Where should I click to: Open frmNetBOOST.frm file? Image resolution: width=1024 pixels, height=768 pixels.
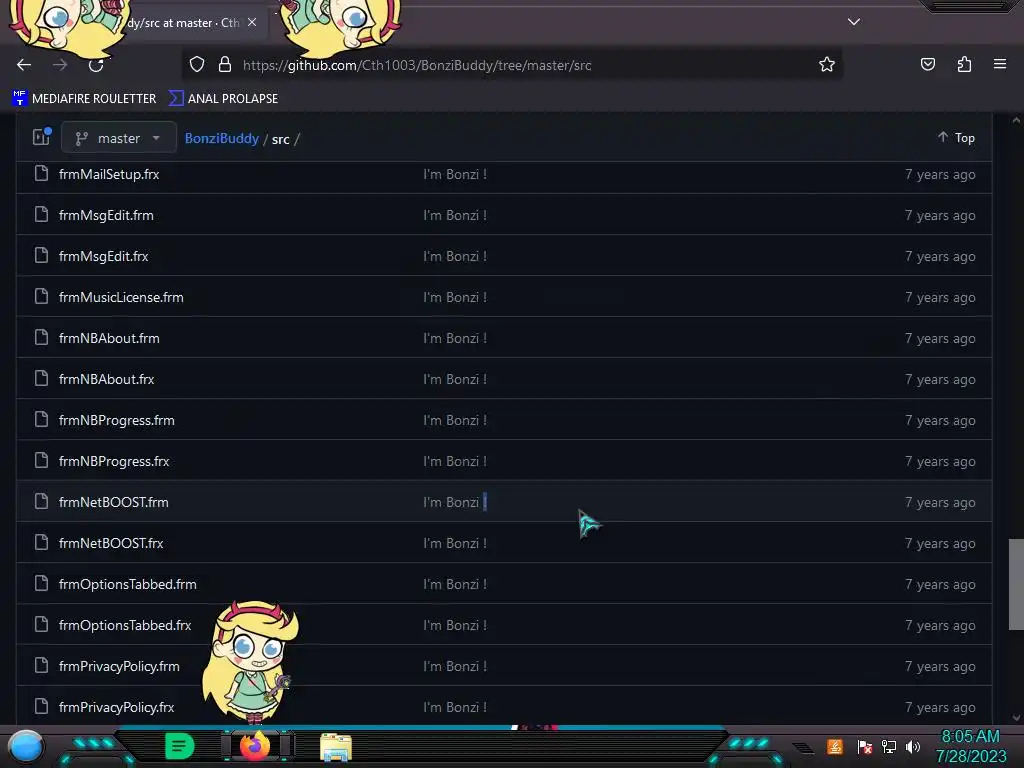[x=114, y=502]
